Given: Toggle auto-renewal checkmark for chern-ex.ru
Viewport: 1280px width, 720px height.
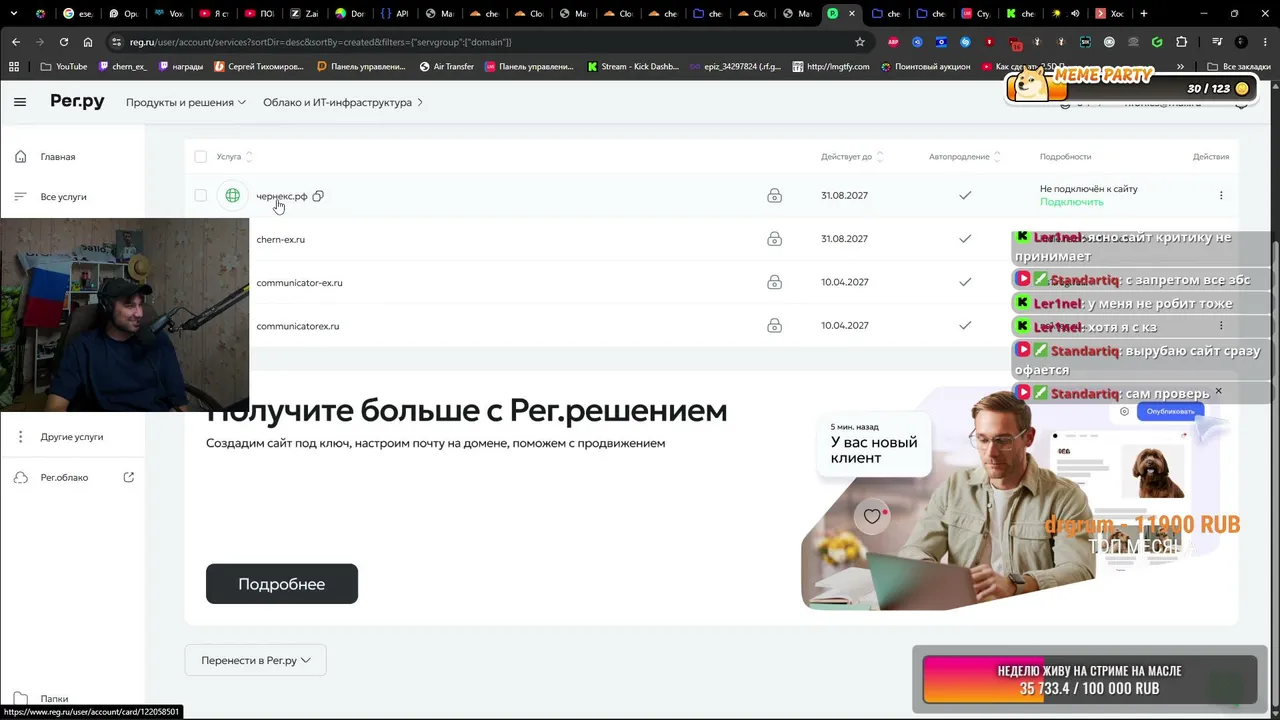Looking at the screenshot, I should point(965,239).
